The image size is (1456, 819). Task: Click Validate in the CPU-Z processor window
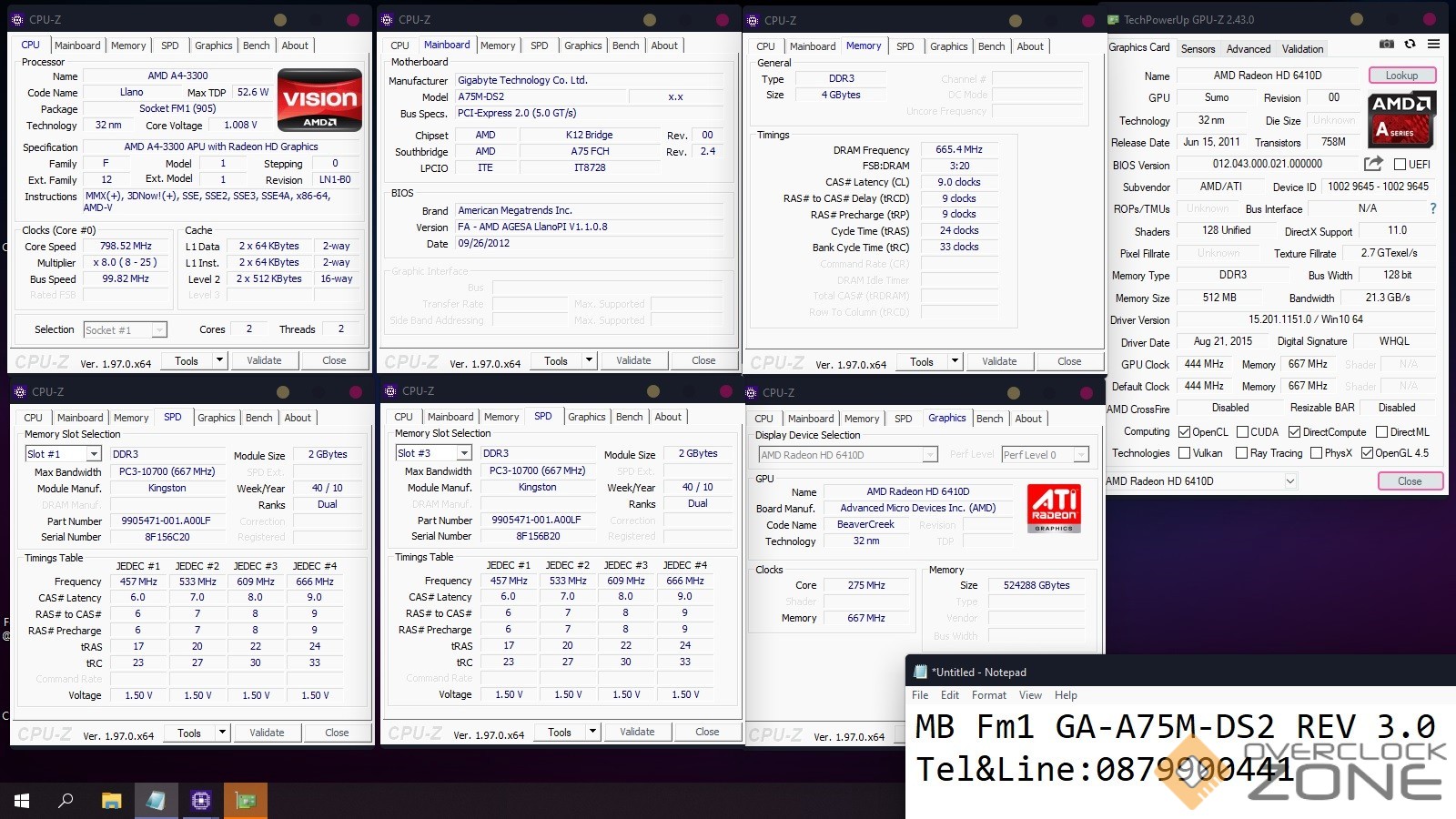[x=264, y=360]
